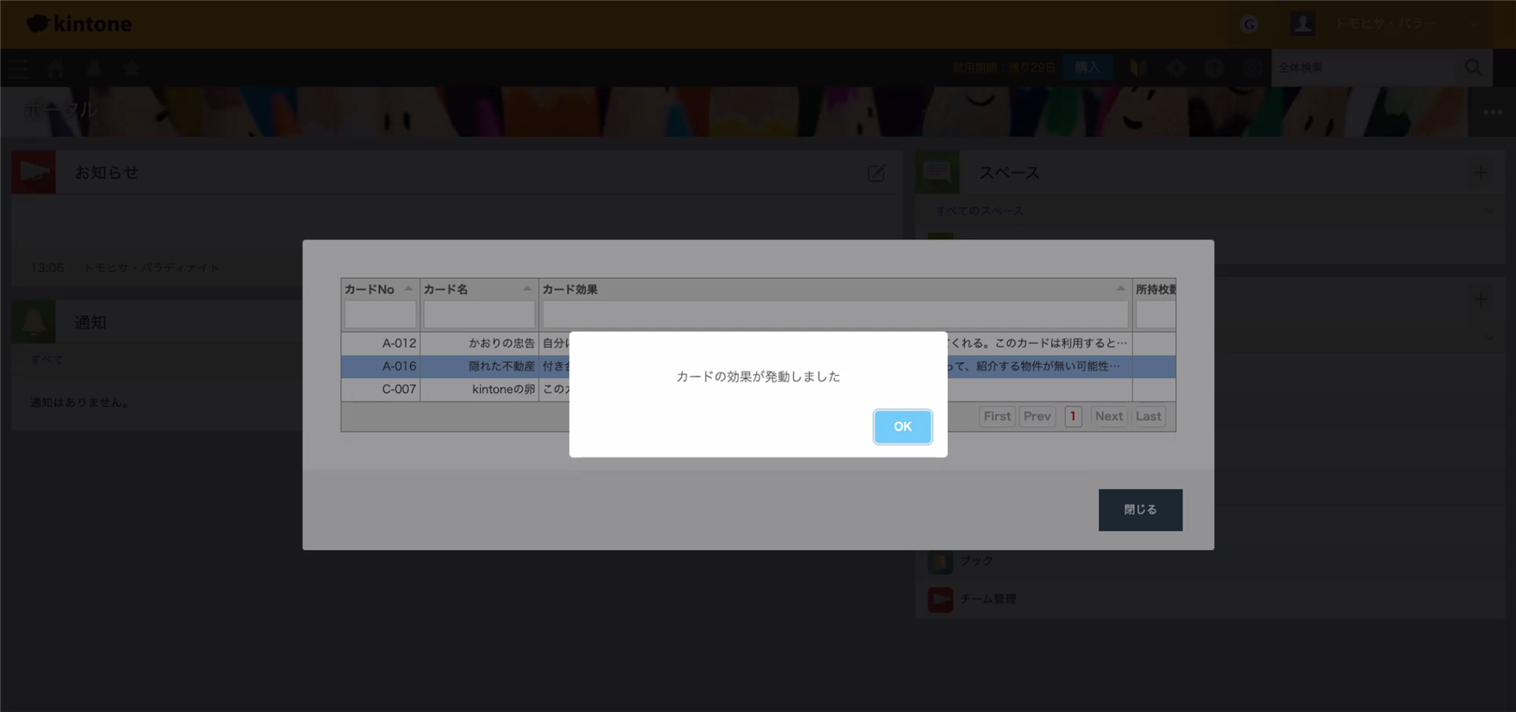Click the 通知 bell icon panel header
The width and height of the screenshot is (1516, 712).
coord(34,322)
